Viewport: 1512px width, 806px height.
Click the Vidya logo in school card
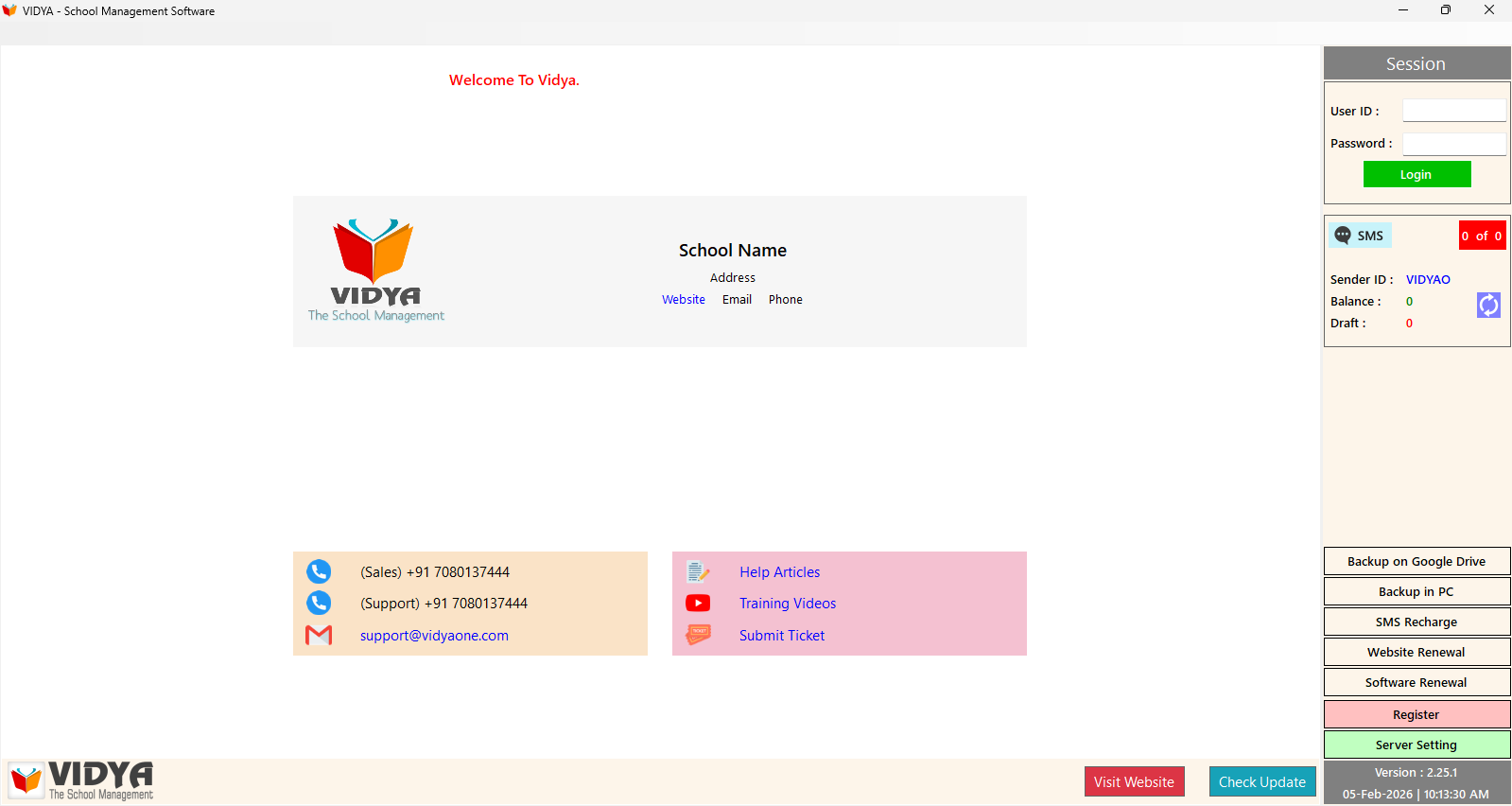[x=375, y=271]
